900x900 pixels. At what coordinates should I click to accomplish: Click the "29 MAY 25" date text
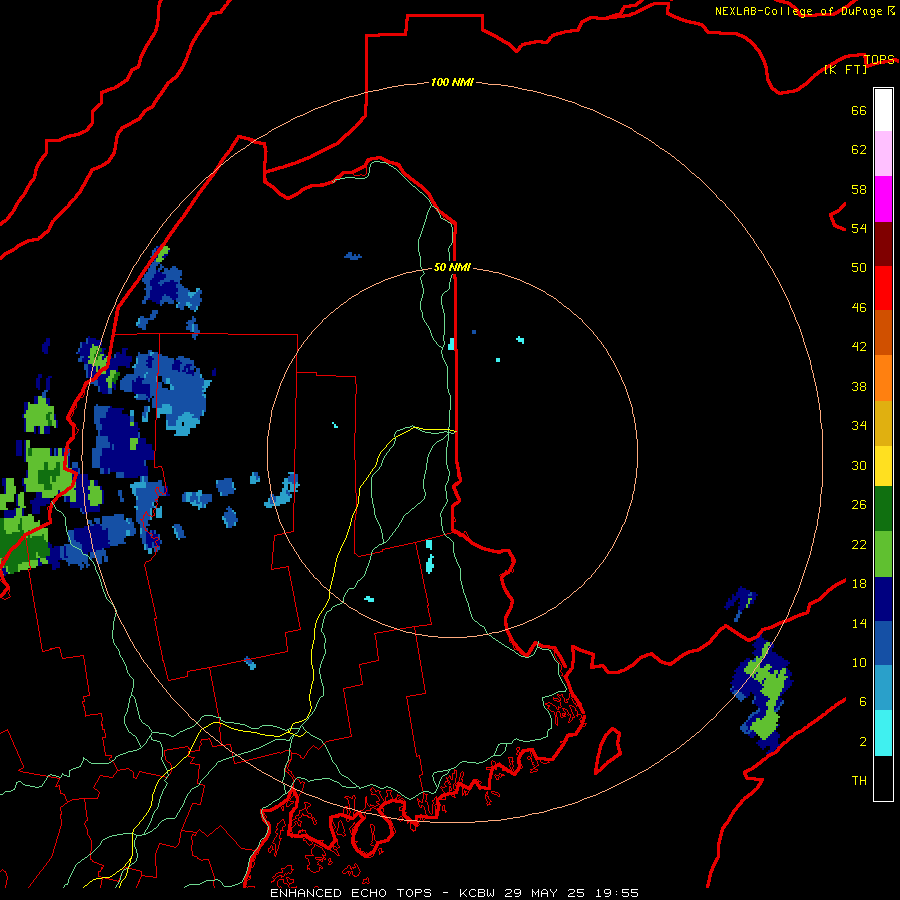click(544, 893)
